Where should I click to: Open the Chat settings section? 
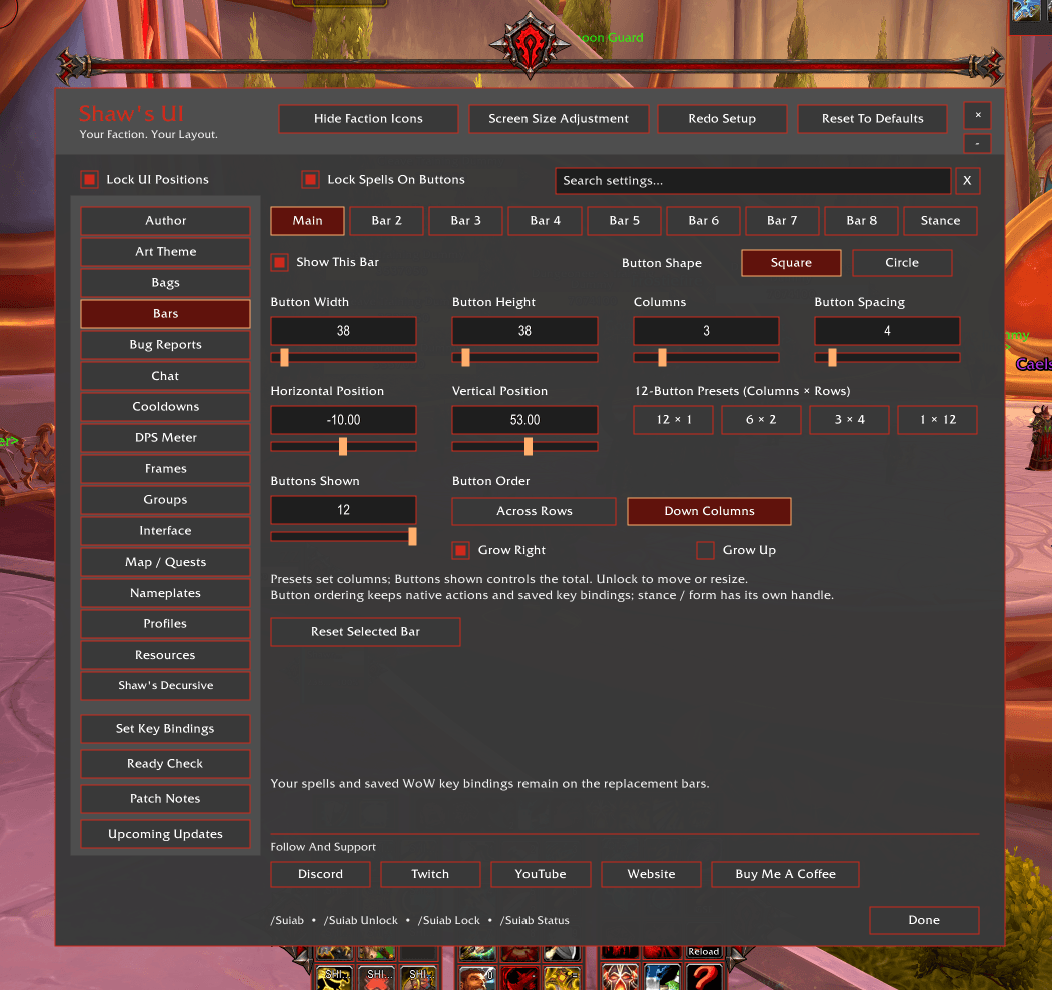[x=166, y=376]
